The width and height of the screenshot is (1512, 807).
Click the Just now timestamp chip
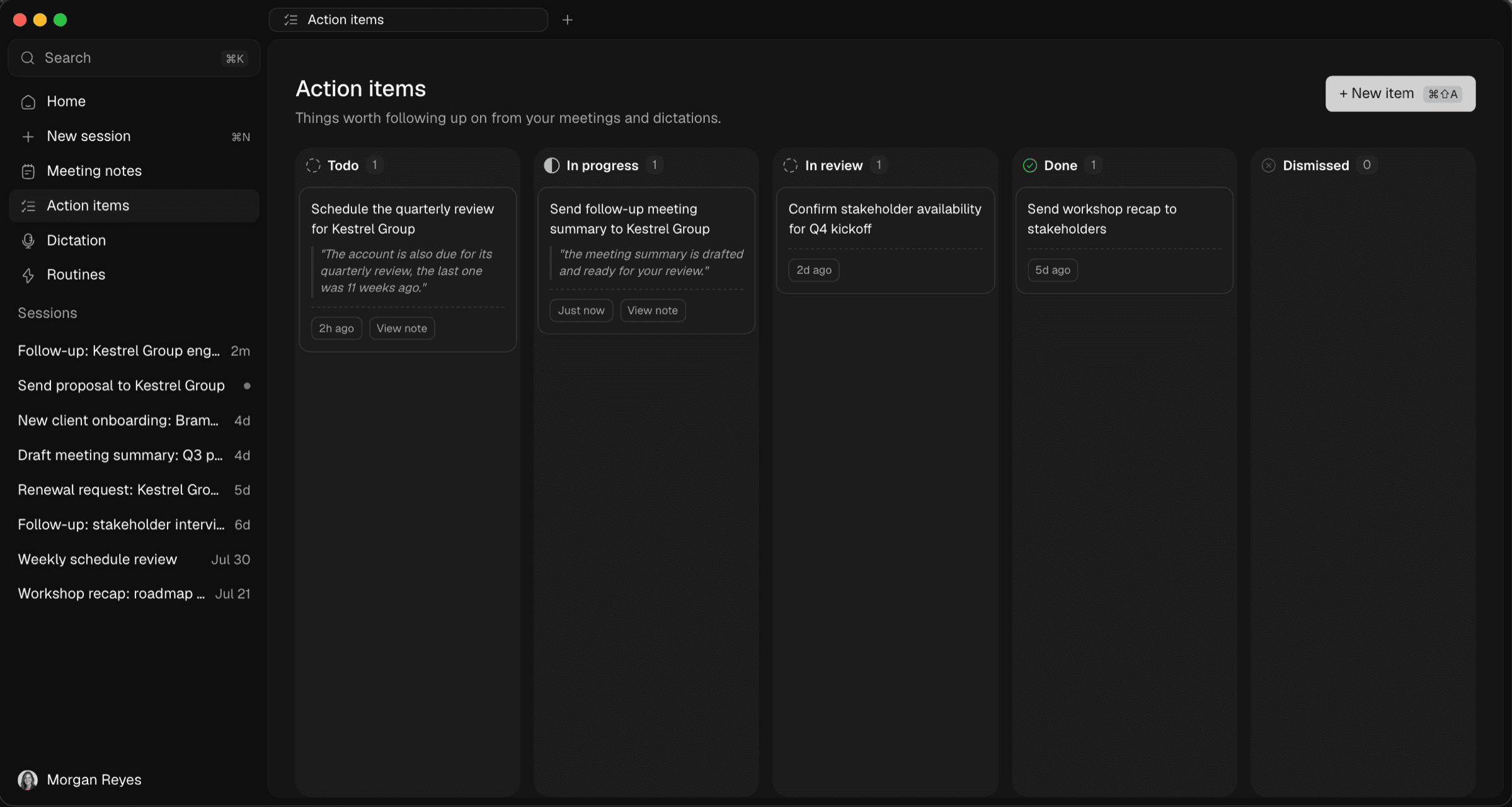pos(581,311)
